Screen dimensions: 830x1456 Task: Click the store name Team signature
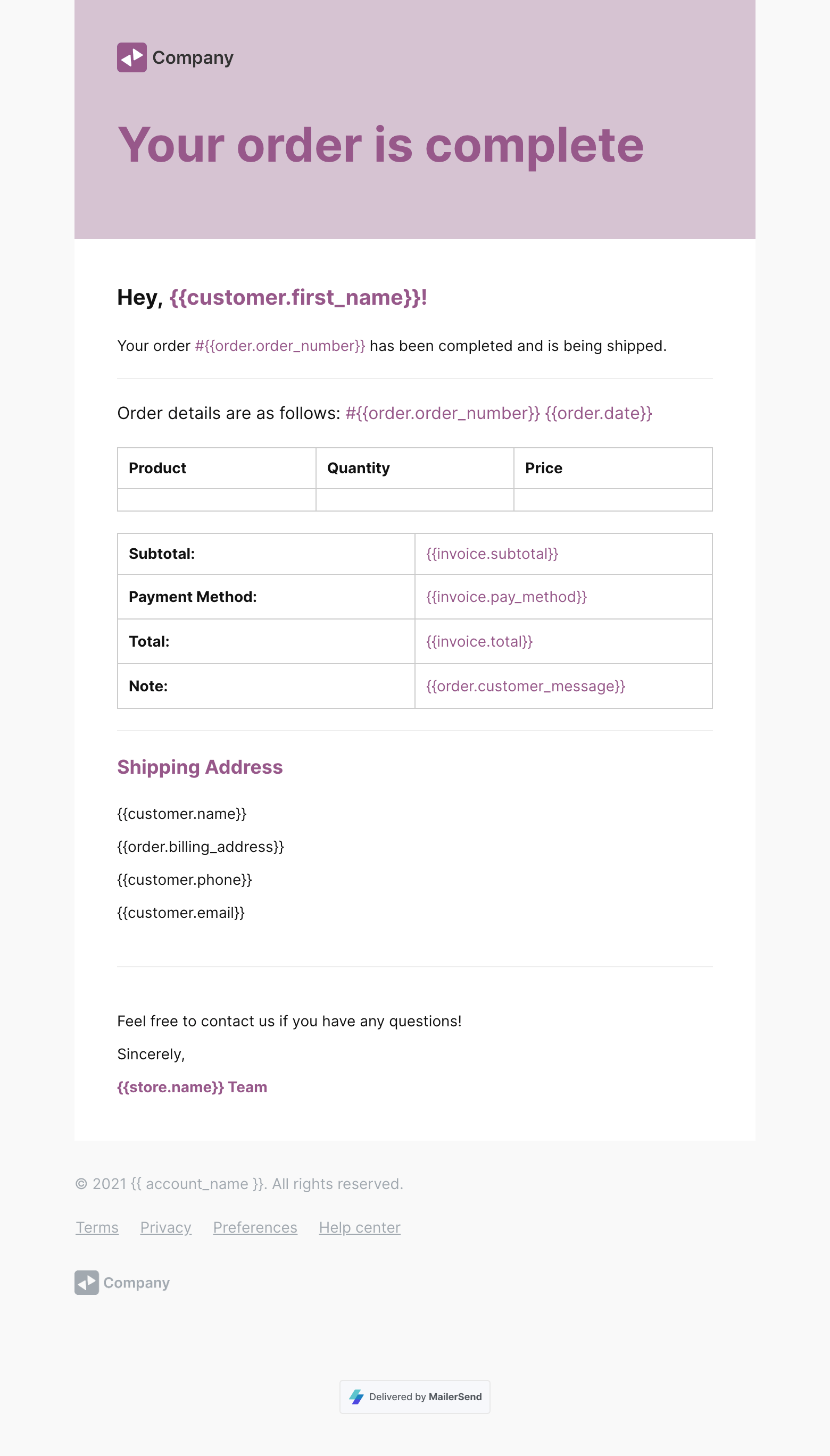click(192, 1087)
